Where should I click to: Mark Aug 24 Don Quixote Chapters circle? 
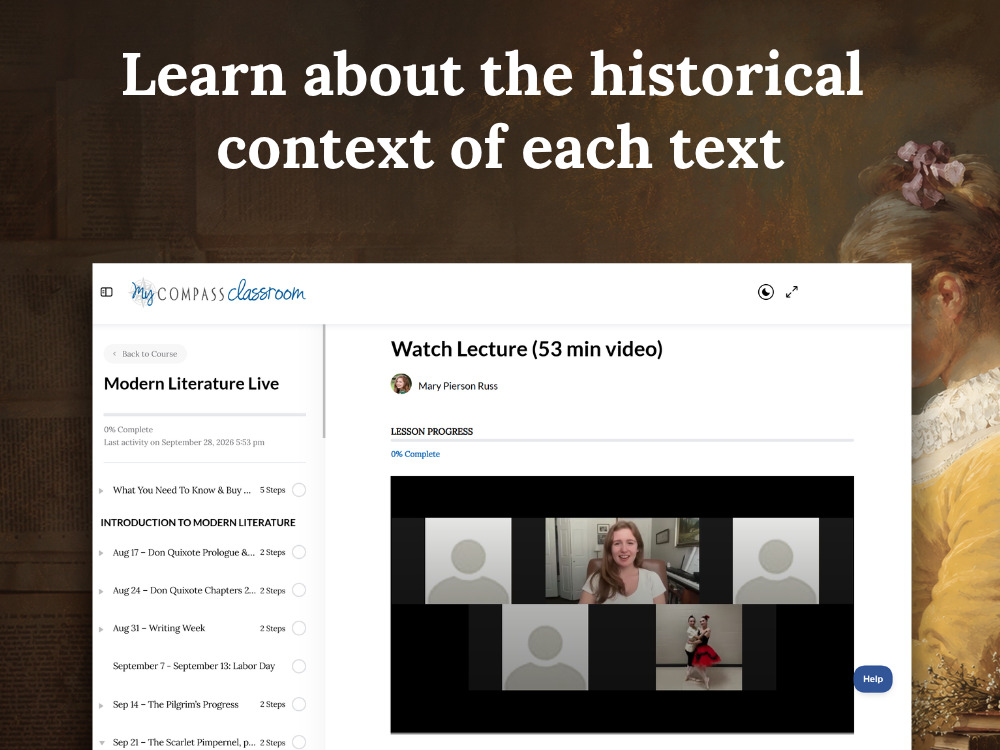tap(298, 590)
